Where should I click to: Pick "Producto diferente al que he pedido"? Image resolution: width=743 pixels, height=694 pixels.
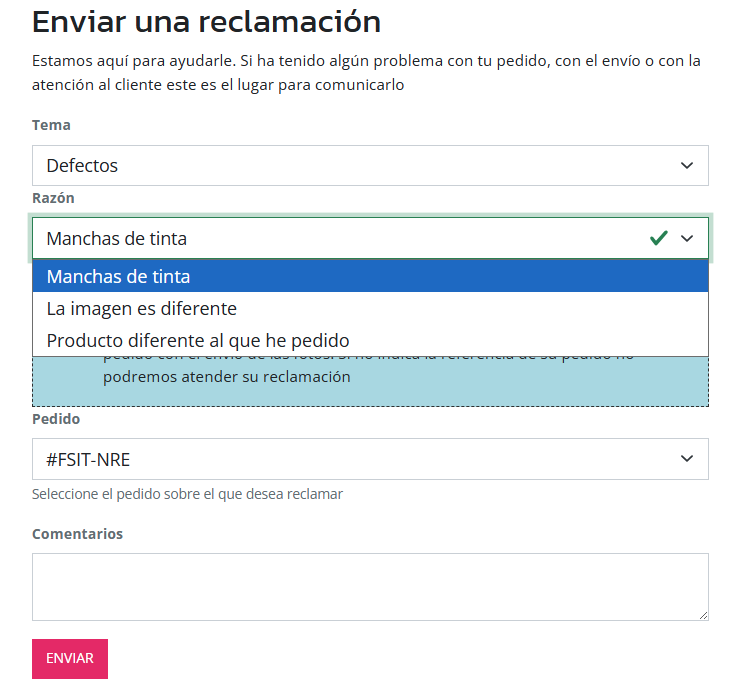tap(198, 340)
